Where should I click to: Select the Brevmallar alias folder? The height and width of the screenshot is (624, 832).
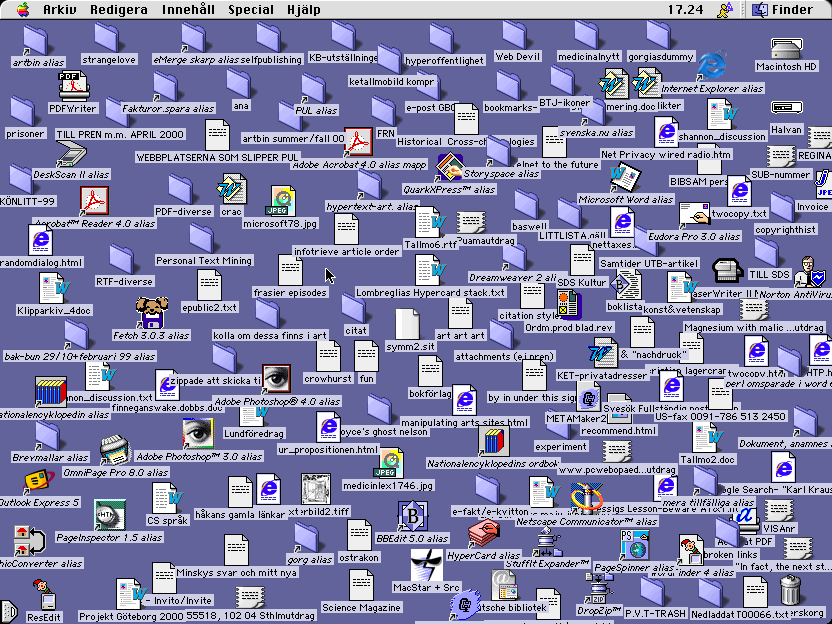point(47,435)
